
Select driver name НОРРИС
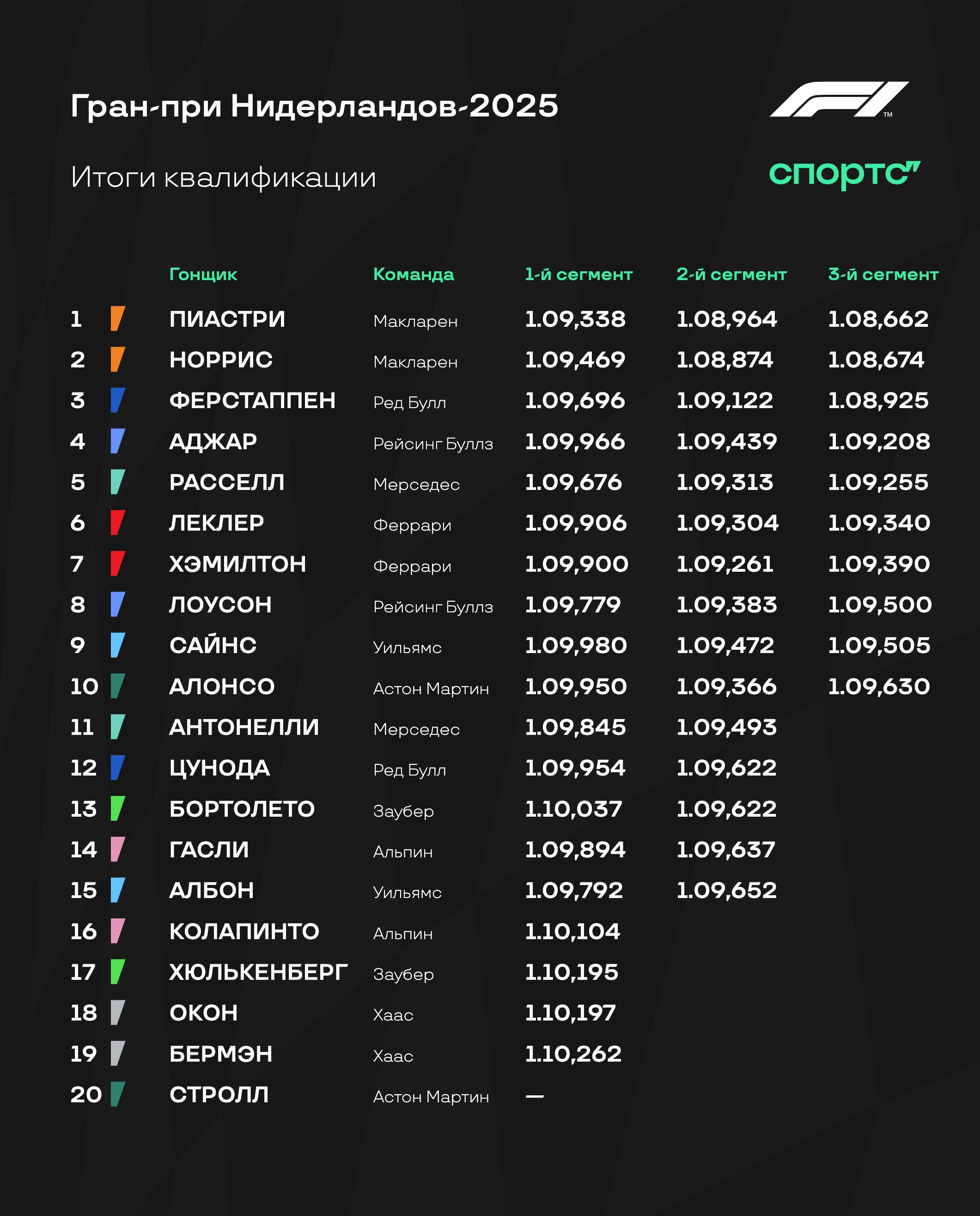221,360
